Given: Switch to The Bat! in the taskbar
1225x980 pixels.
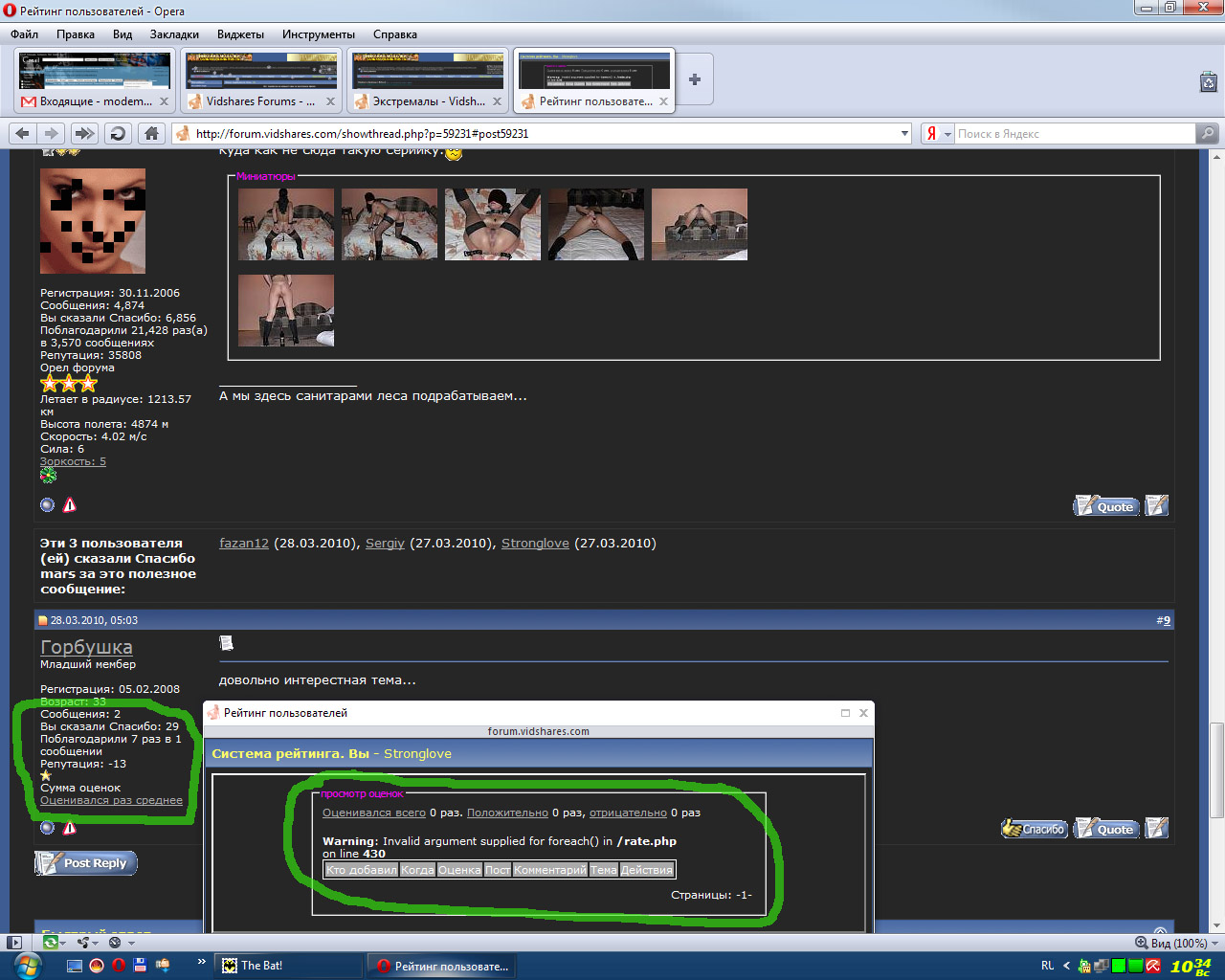Looking at the screenshot, I should (287, 966).
